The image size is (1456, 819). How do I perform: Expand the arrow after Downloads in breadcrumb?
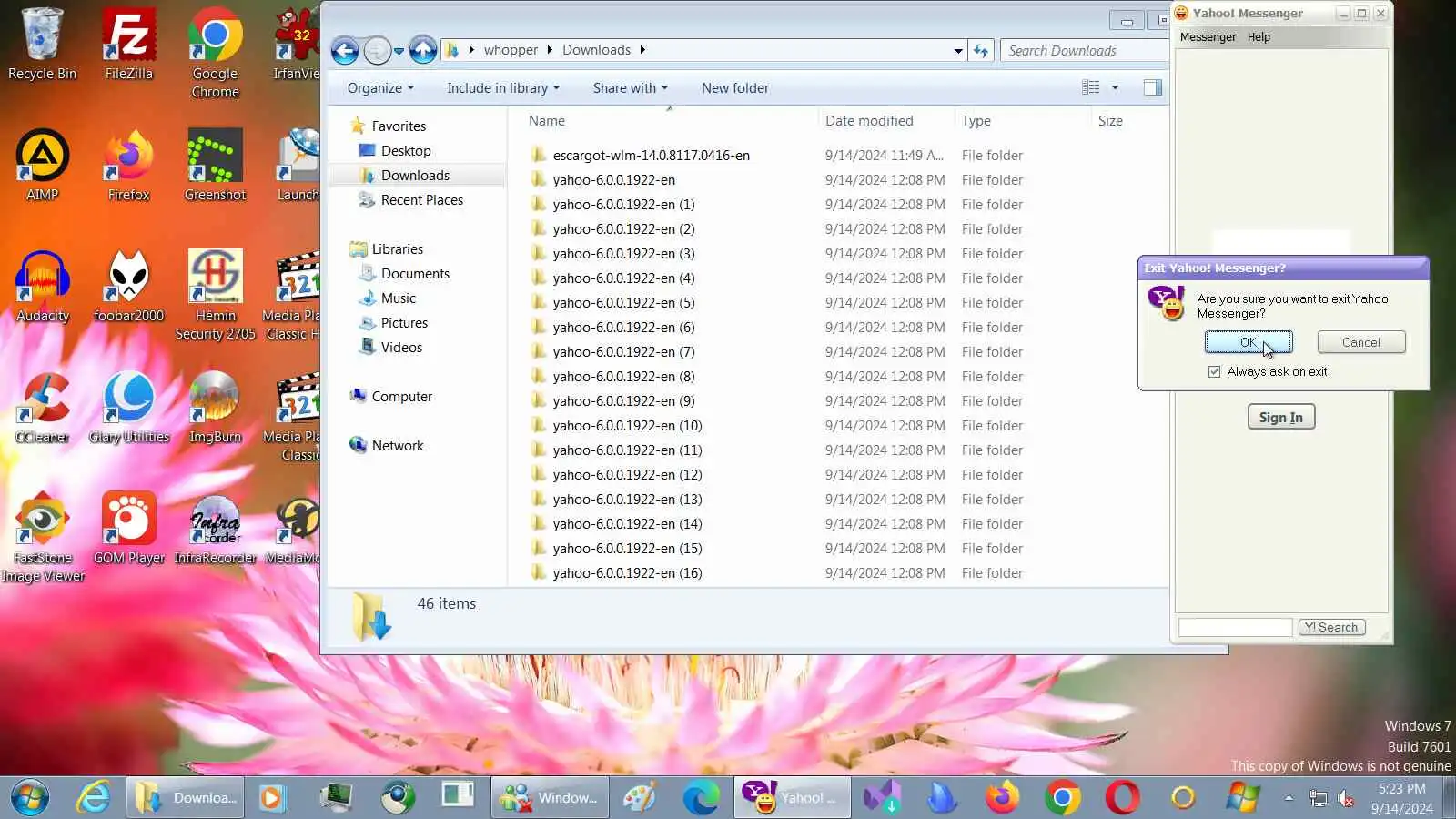(x=642, y=50)
